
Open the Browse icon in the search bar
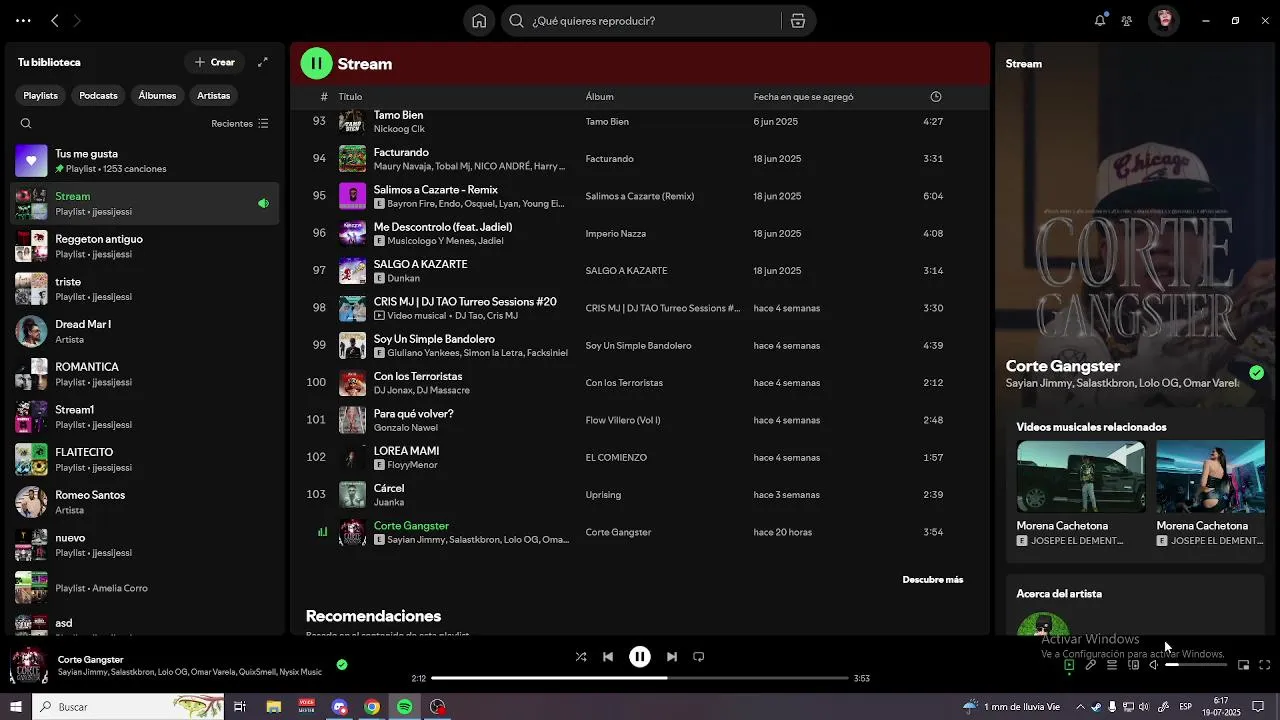798,21
